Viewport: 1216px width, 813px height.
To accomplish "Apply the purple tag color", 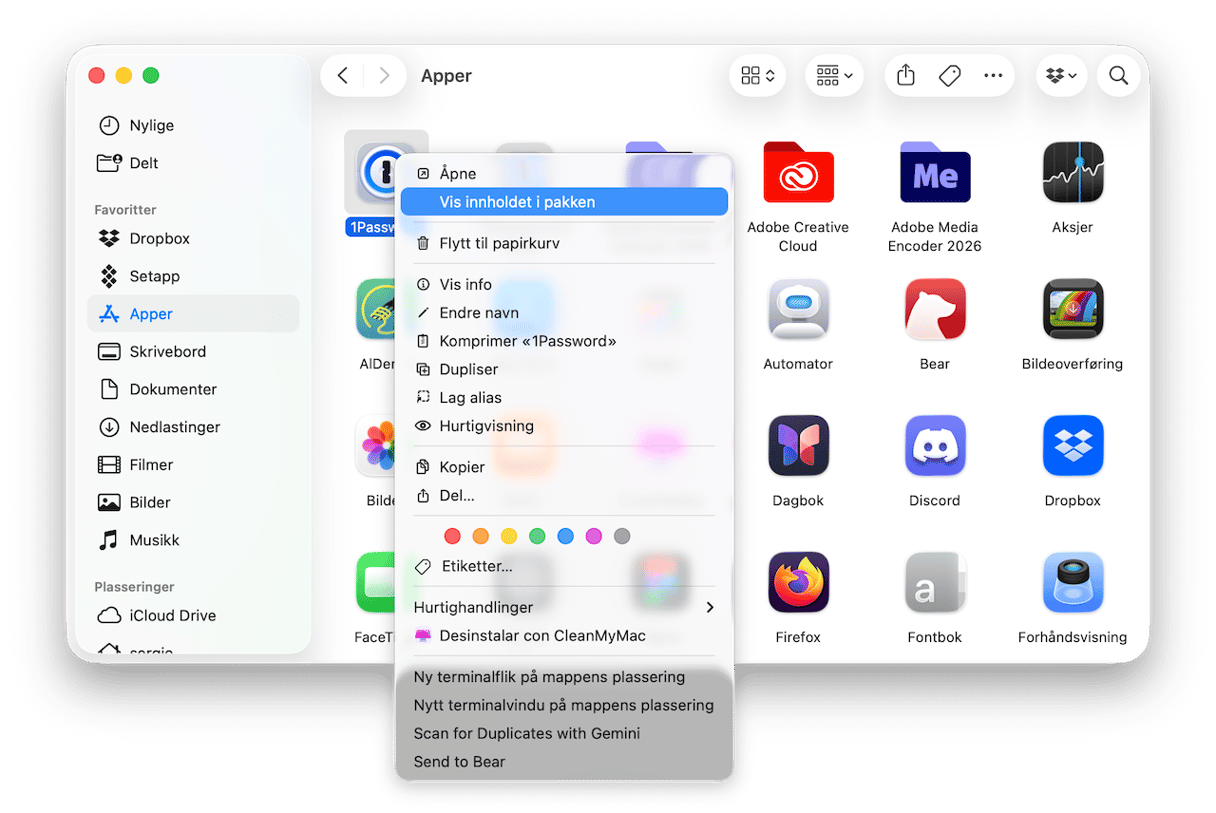I will pos(594,536).
